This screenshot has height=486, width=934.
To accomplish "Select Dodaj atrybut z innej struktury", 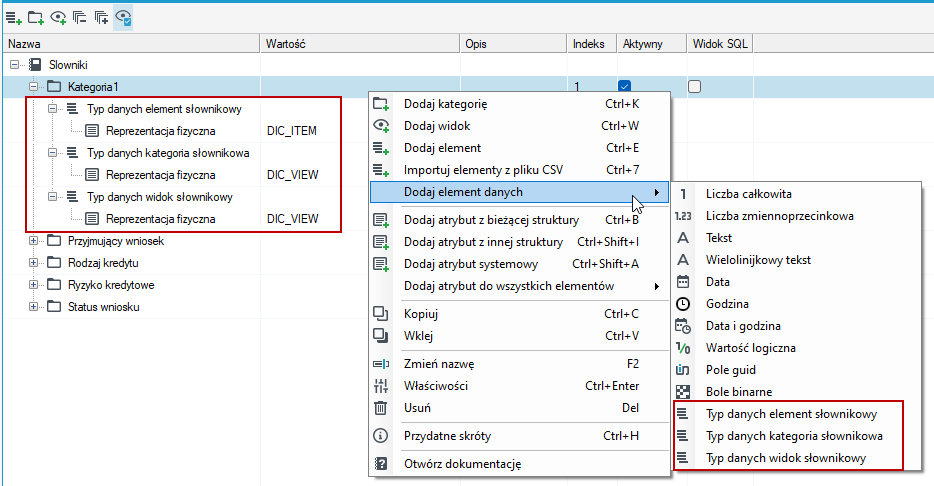I will pyautogui.click(x=519, y=242).
